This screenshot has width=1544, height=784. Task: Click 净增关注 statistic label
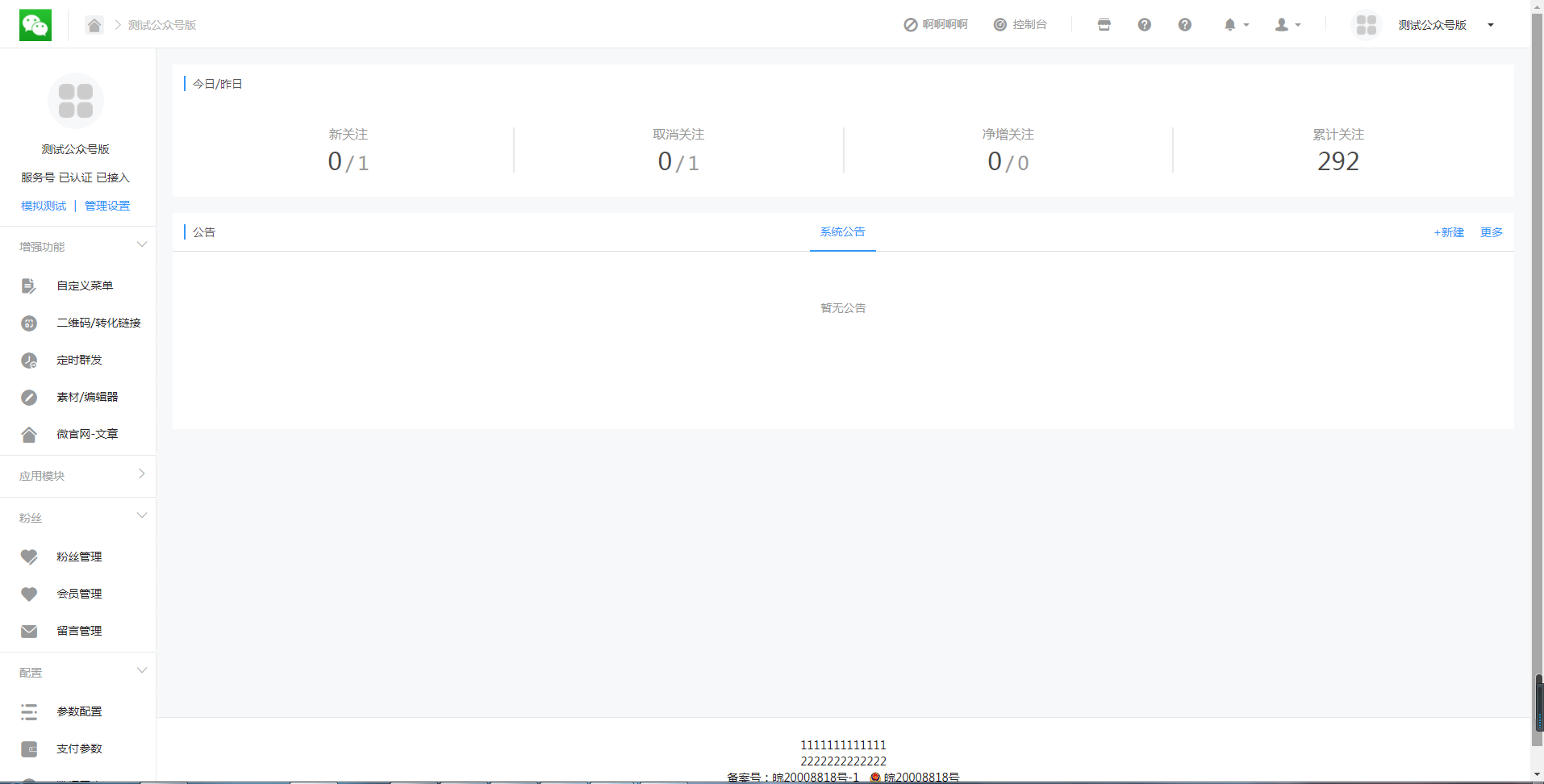click(x=1008, y=135)
